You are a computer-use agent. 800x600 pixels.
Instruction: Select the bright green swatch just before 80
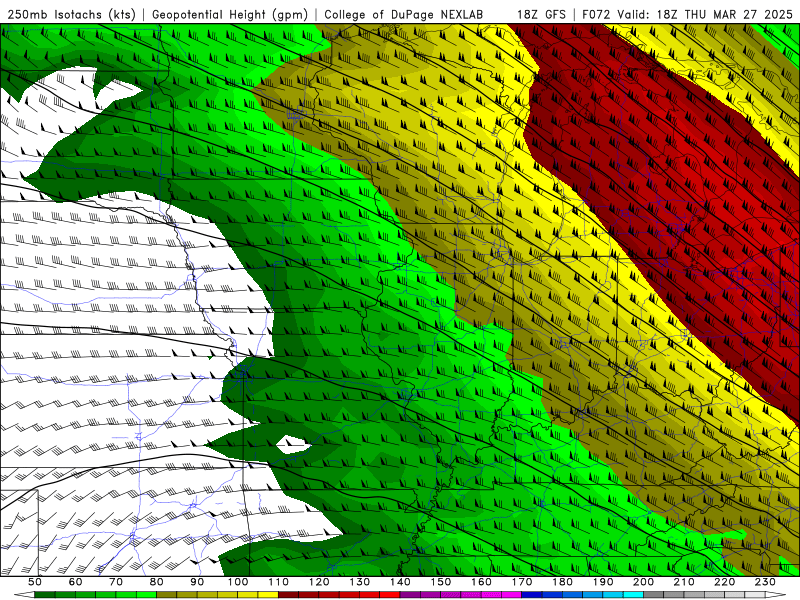click(x=146, y=595)
